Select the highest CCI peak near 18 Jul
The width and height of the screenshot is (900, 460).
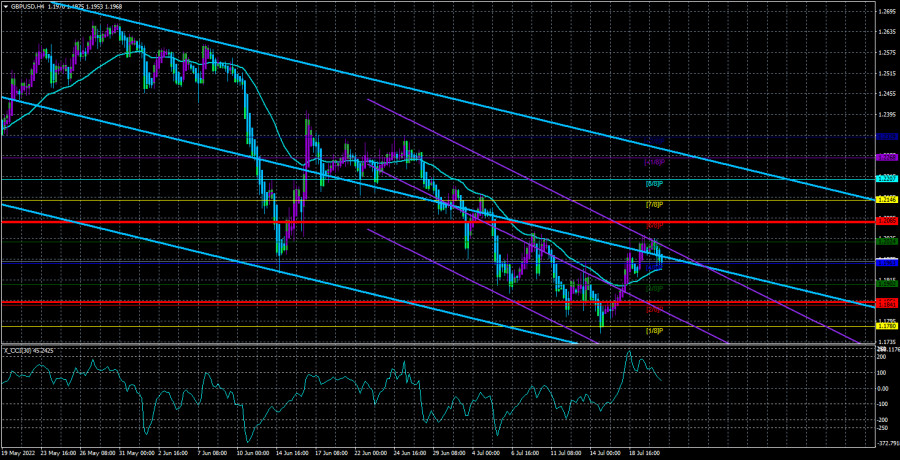[x=630, y=352]
